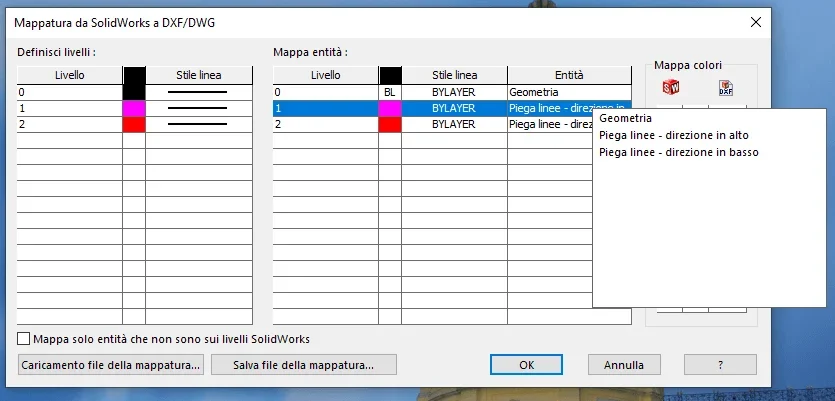Image resolution: width=835 pixels, height=401 pixels.
Task: Click entity cell in Mappa entità row 2
Action: point(550,124)
